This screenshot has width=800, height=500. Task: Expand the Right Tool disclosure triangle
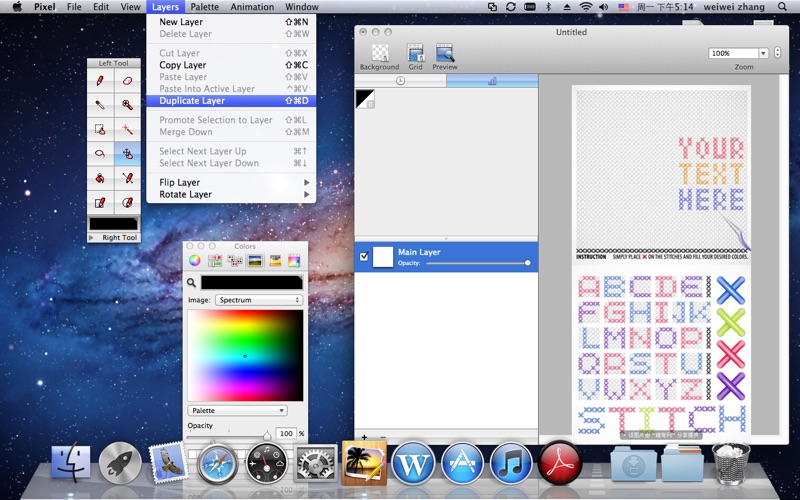coord(91,237)
